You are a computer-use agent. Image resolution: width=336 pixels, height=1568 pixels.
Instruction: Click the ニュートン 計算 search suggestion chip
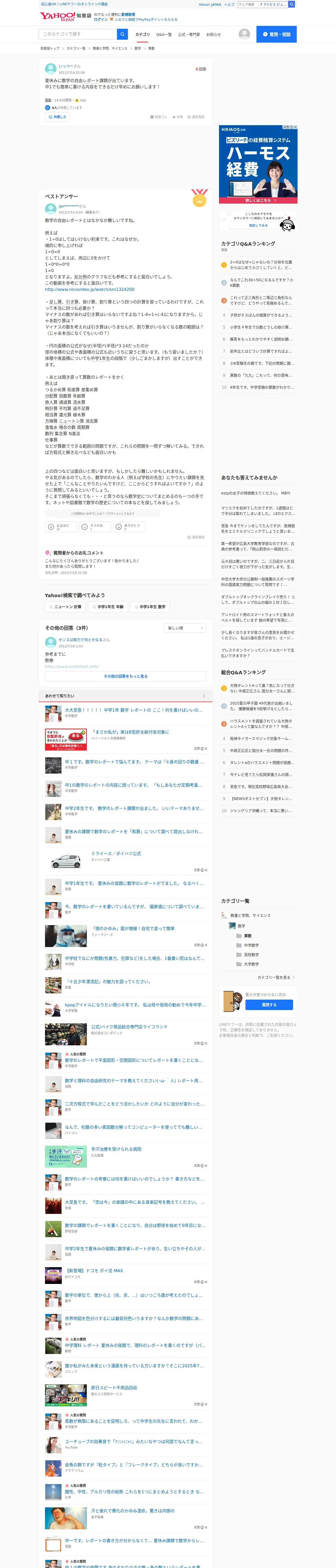coord(65,607)
